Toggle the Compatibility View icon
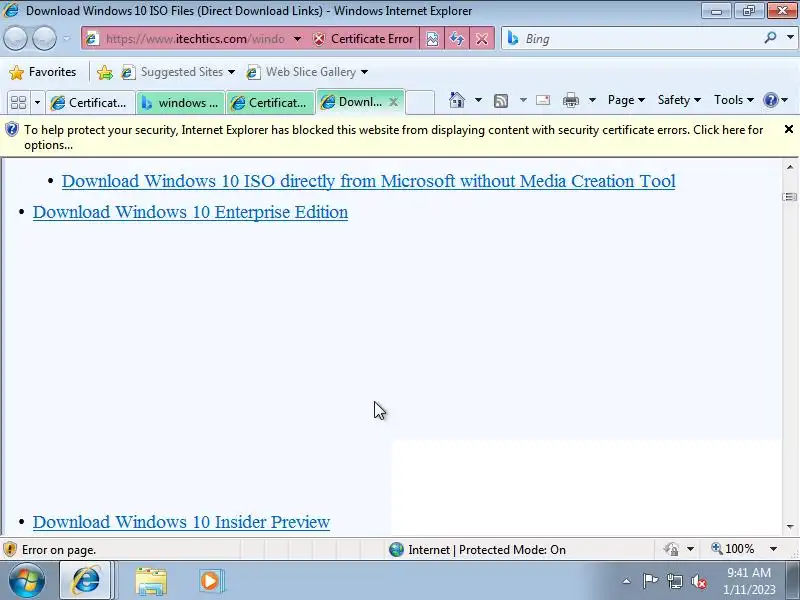Viewport: 800px width, 600px height. (x=432, y=39)
